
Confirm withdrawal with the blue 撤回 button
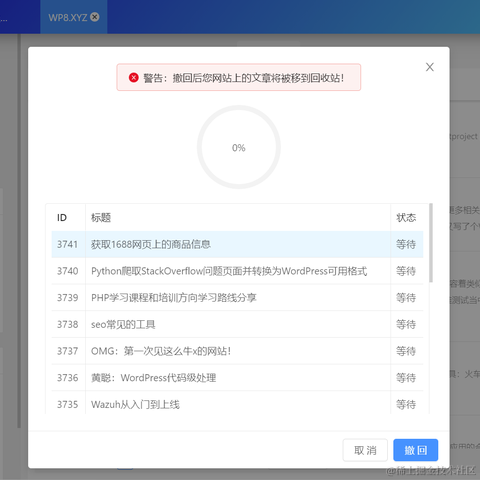point(416,450)
